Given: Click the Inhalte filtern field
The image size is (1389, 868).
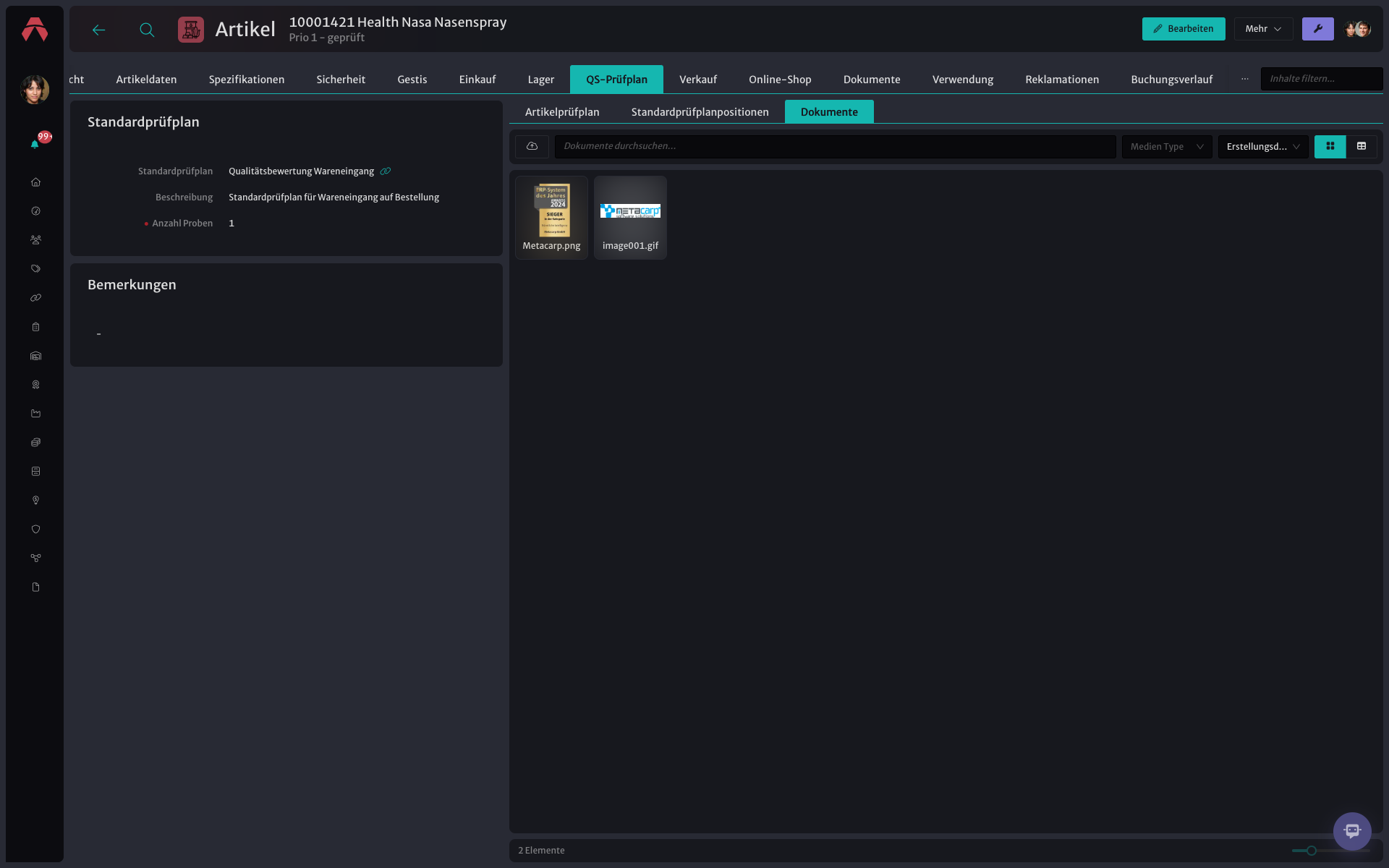Looking at the screenshot, I should pos(1321,79).
